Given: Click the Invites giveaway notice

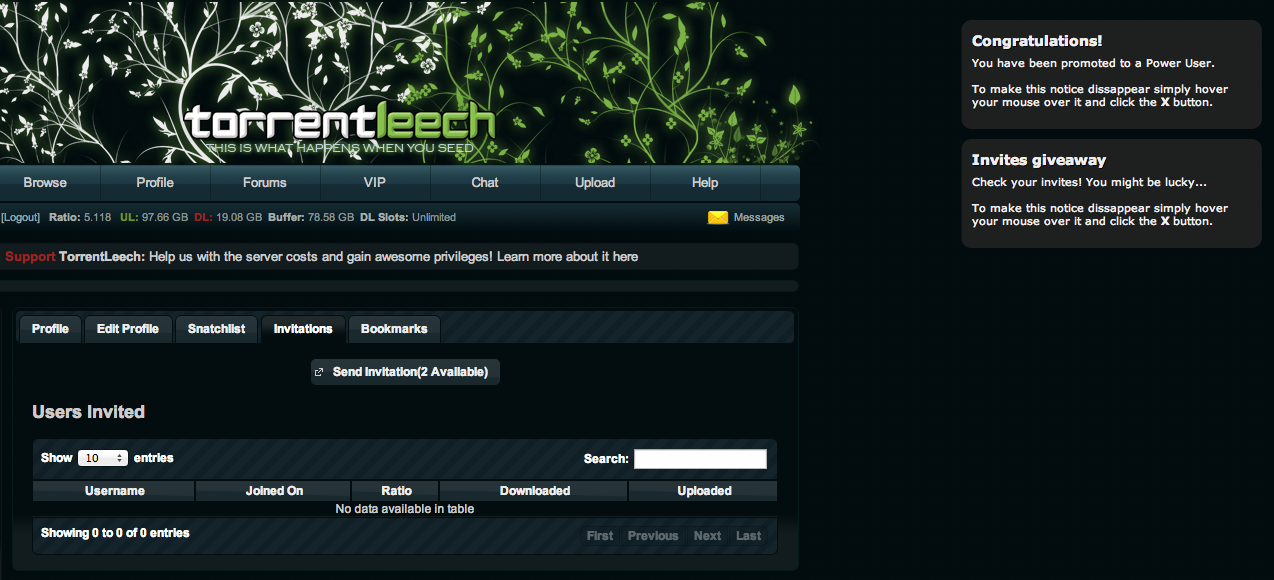Looking at the screenshot, I should pos(1111,193).
